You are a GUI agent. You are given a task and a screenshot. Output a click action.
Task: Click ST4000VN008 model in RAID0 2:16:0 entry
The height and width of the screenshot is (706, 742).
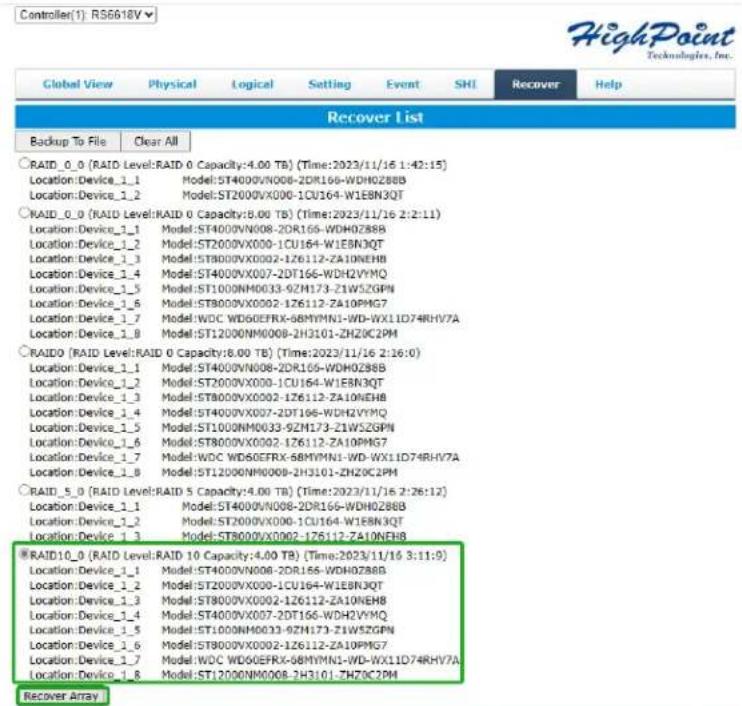[274, 368]
